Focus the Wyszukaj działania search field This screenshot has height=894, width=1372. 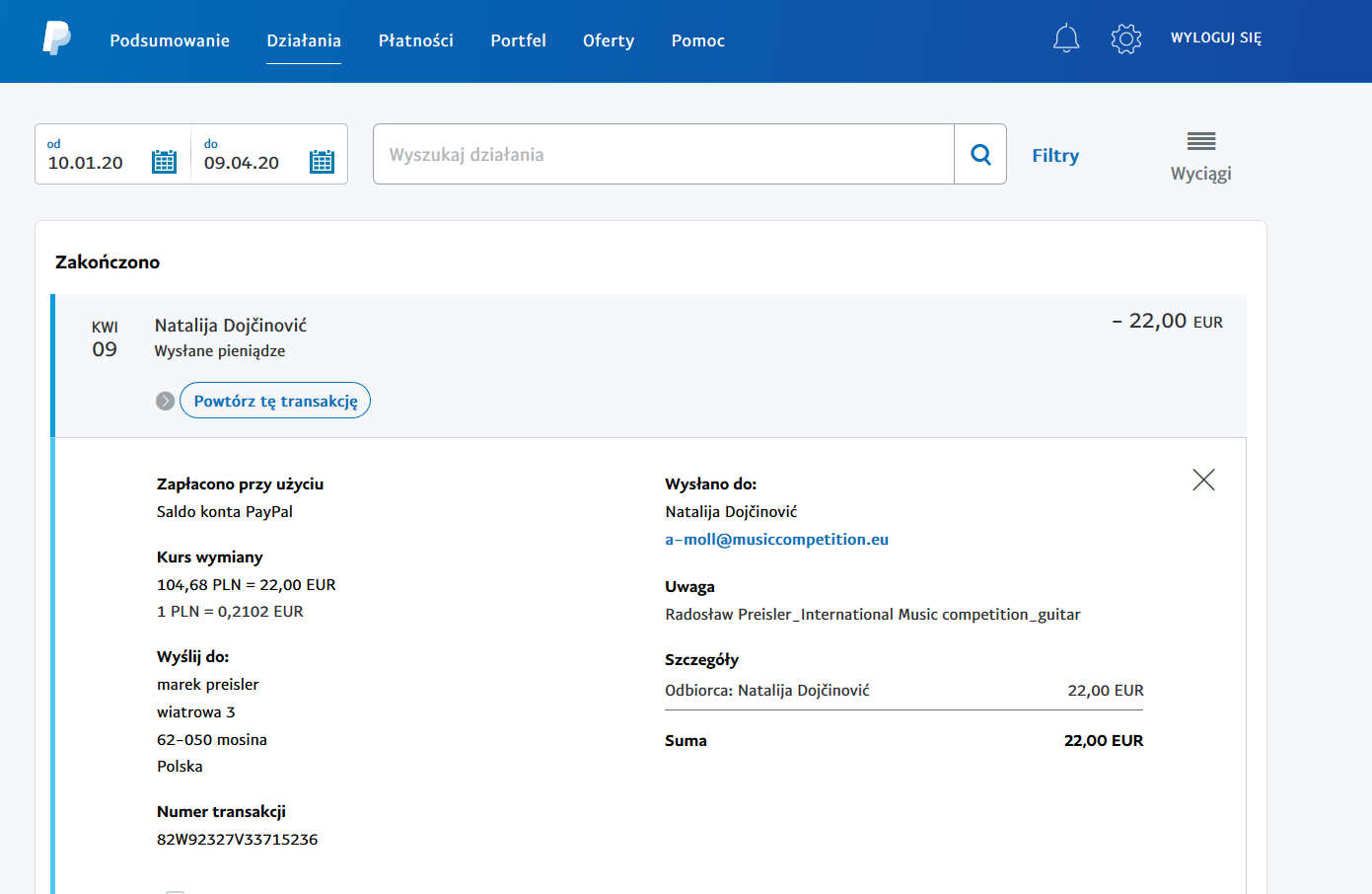coord(663,154)
